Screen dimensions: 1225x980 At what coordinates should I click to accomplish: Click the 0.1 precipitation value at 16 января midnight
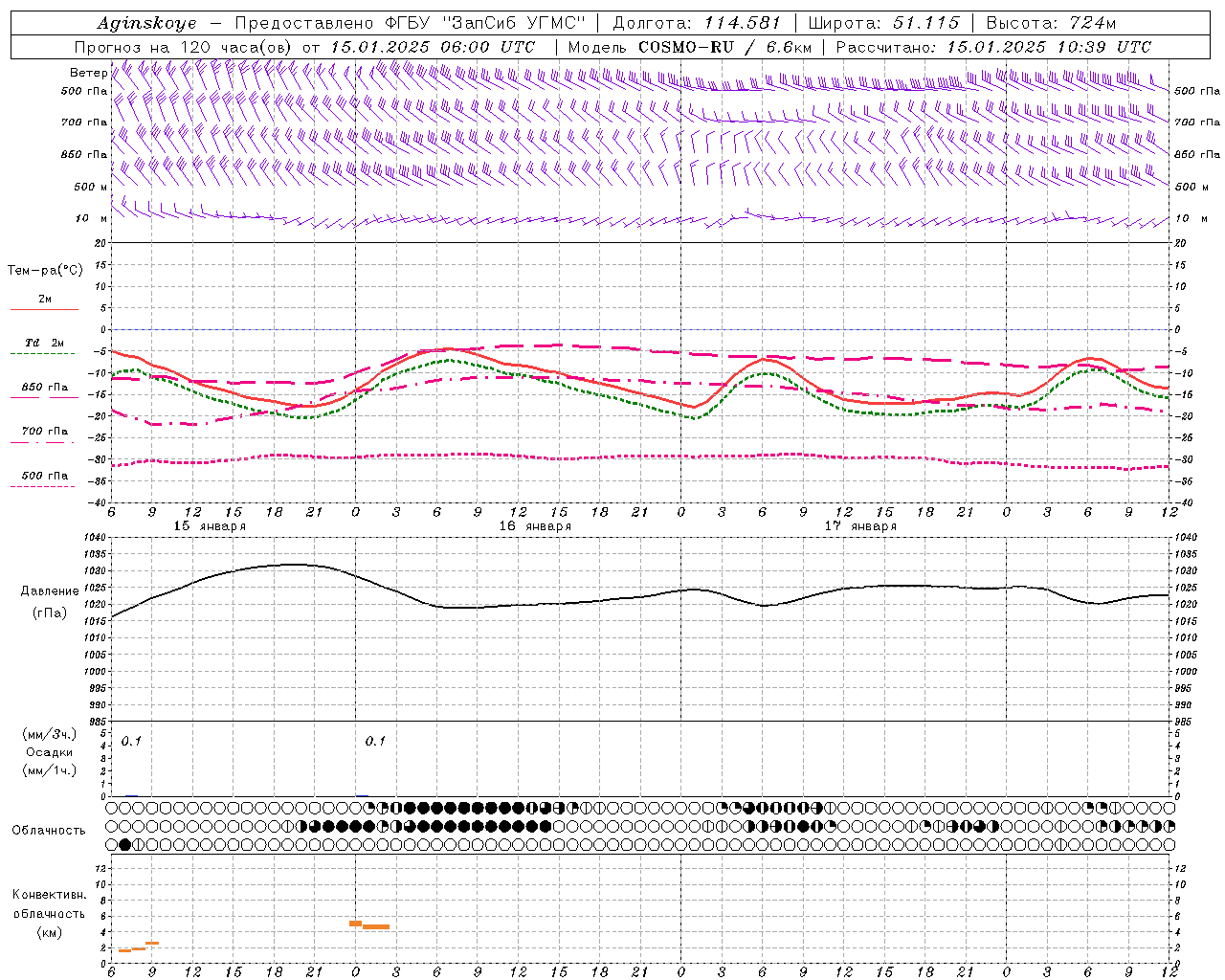375,742
